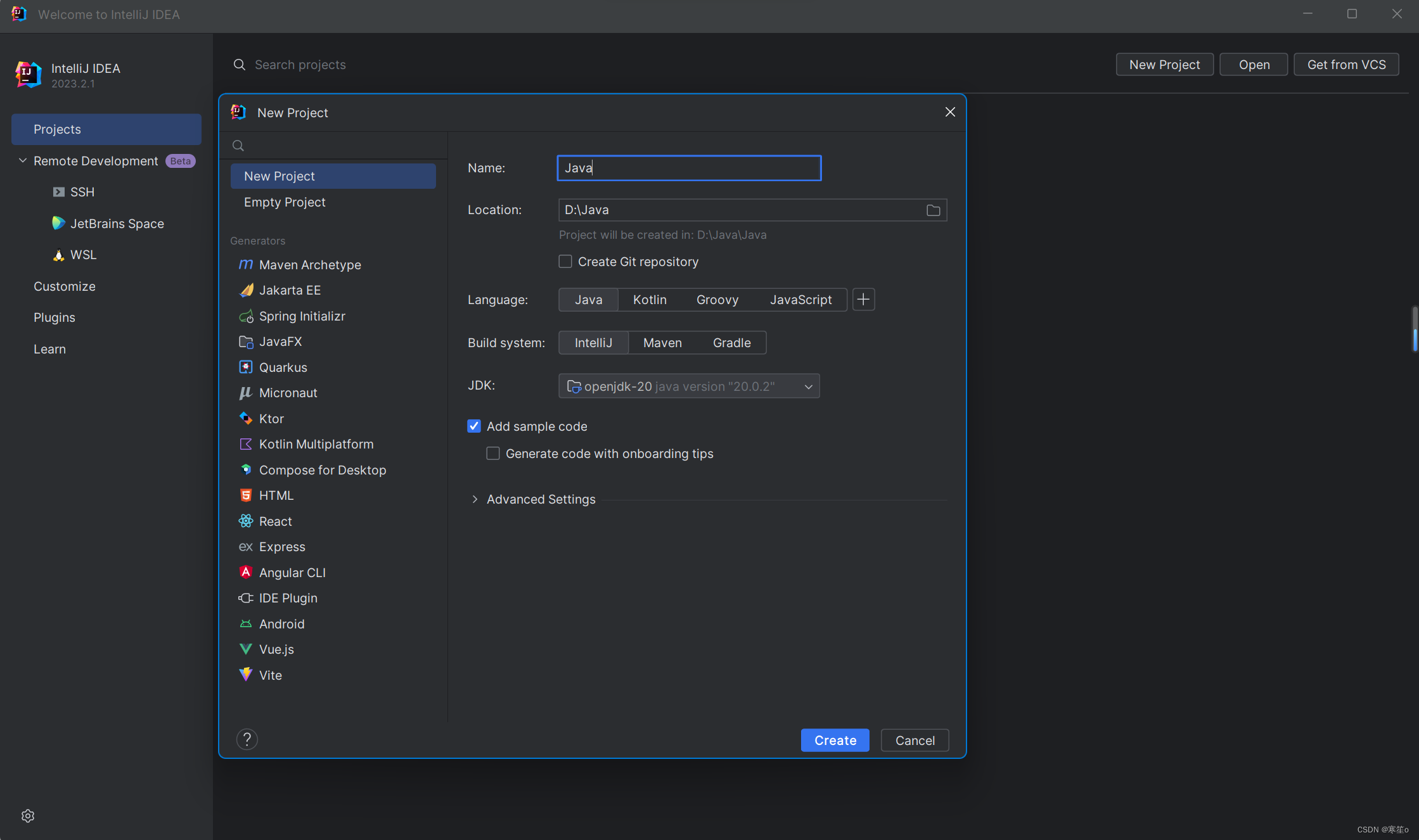Click the Vue.js green V icon
Image resolution: width=1419 pixels, height=840 pixels.
(246, 649)
